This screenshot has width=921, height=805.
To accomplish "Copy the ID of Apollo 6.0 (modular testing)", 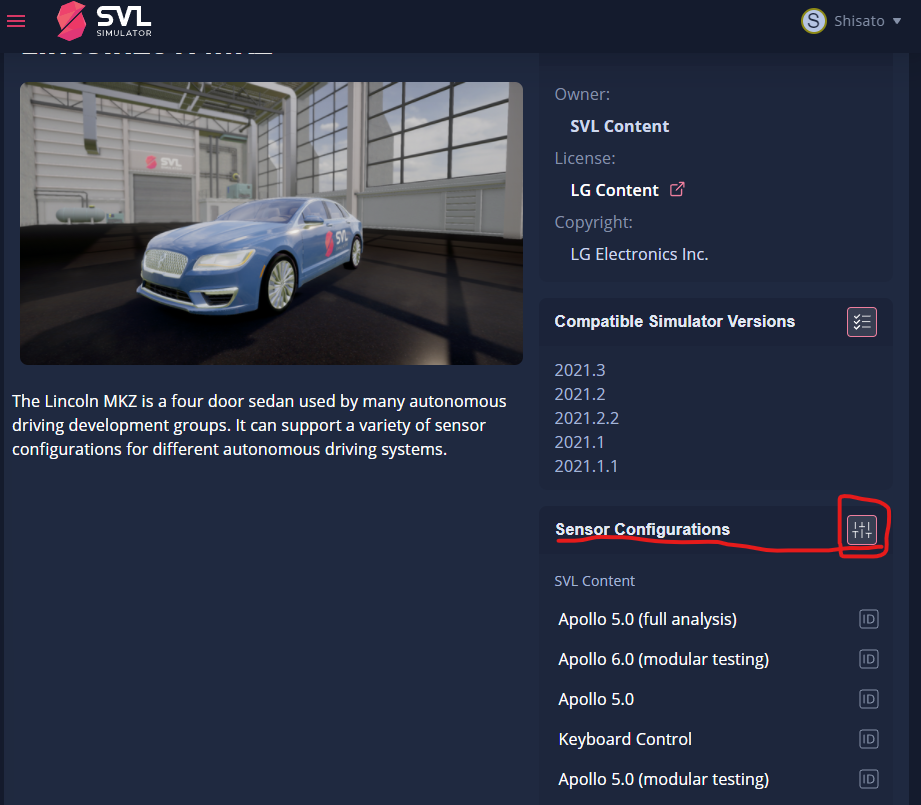I will (868, 659).
